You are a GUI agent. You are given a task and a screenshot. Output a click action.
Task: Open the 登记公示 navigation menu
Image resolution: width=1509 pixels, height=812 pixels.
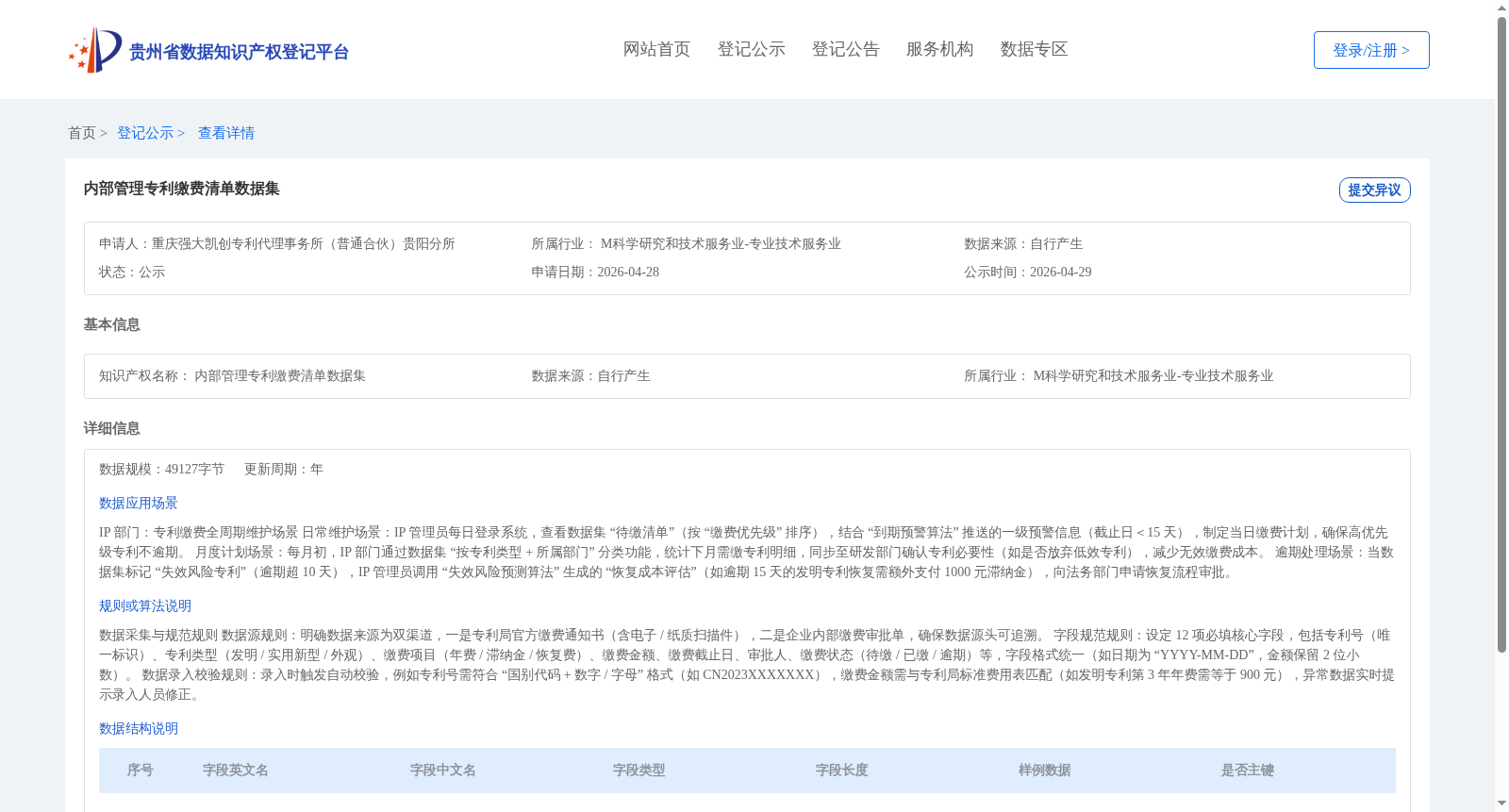point(751,49)
